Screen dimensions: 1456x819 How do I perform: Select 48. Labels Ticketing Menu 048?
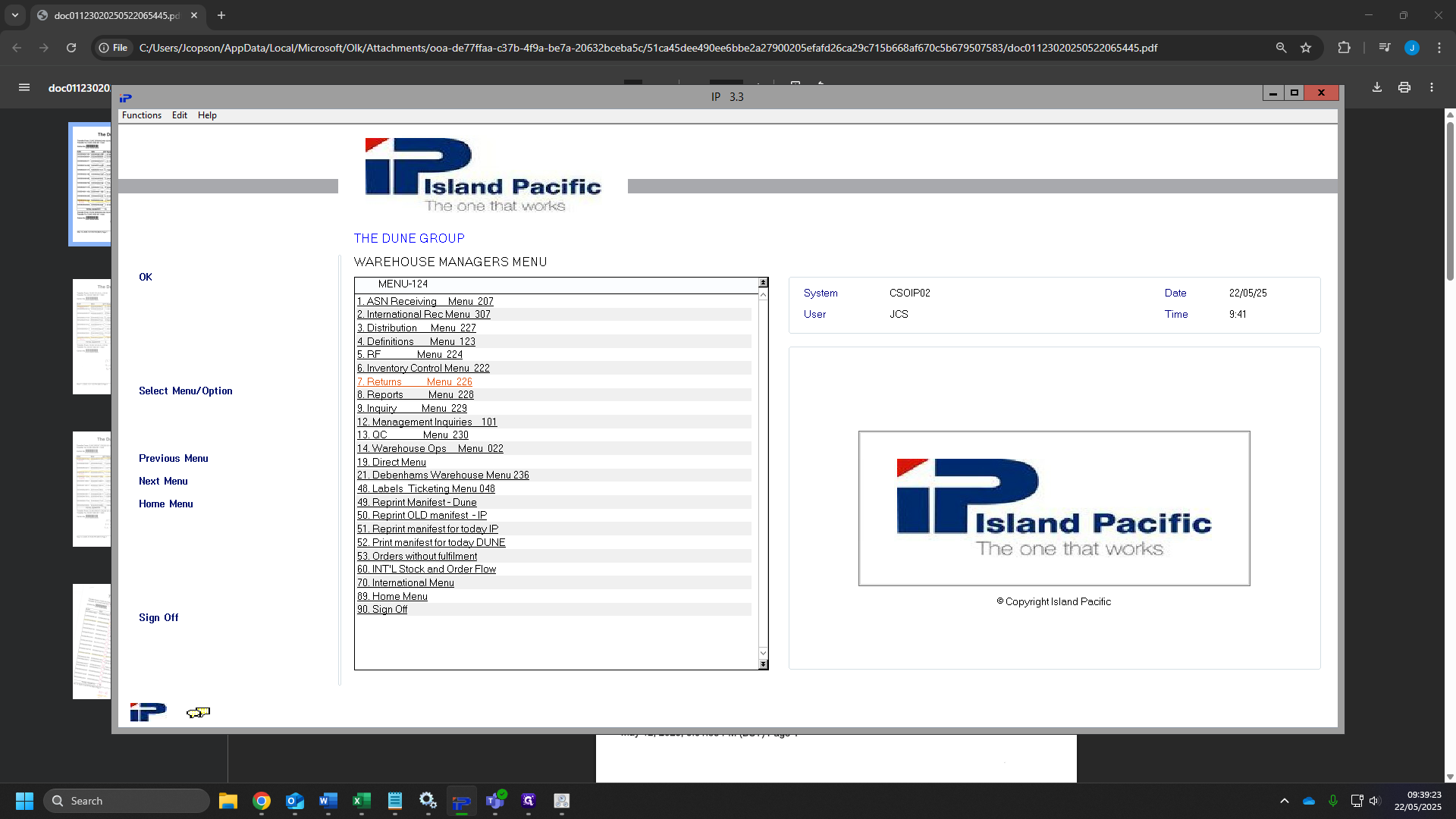coord(426,489)
